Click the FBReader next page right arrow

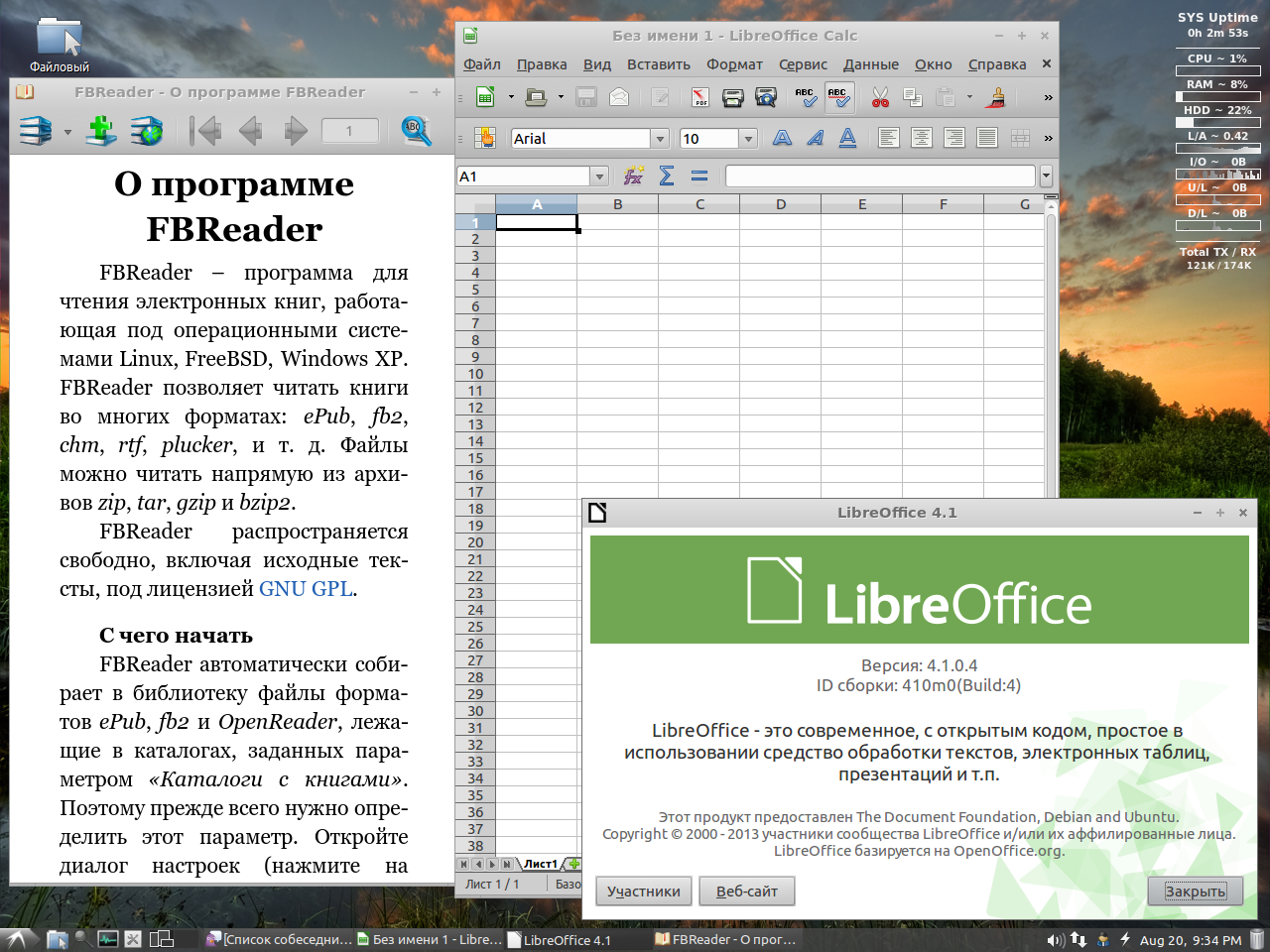coord(296,131)
